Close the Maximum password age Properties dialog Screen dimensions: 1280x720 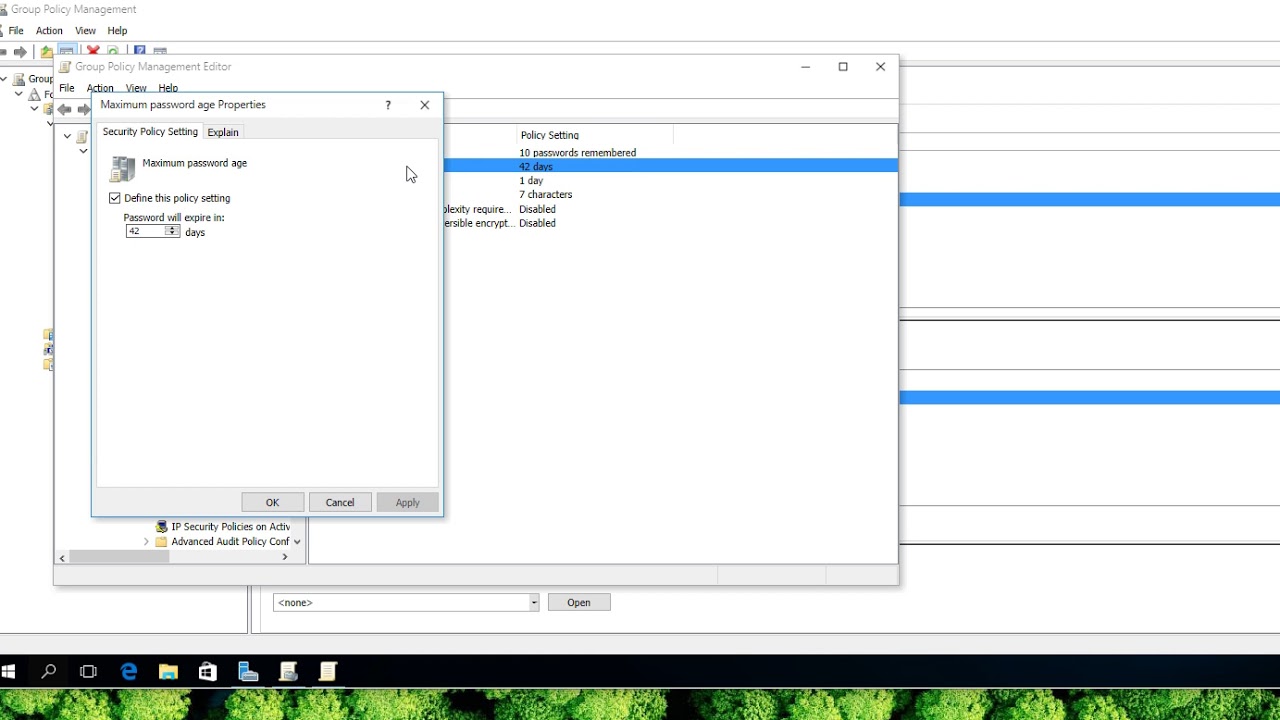[x=425, y=105]
